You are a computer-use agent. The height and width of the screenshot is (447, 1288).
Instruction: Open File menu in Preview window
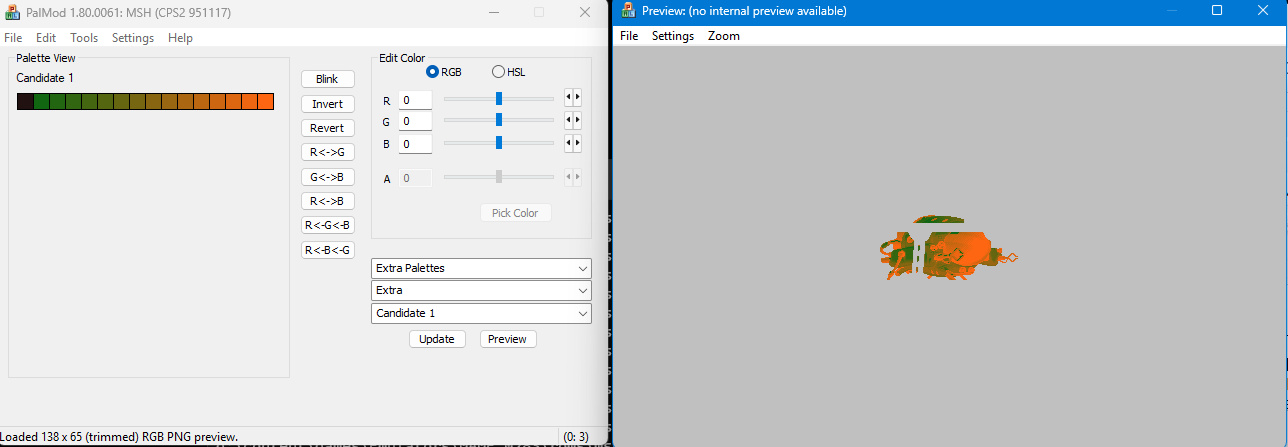pos(629,36)
